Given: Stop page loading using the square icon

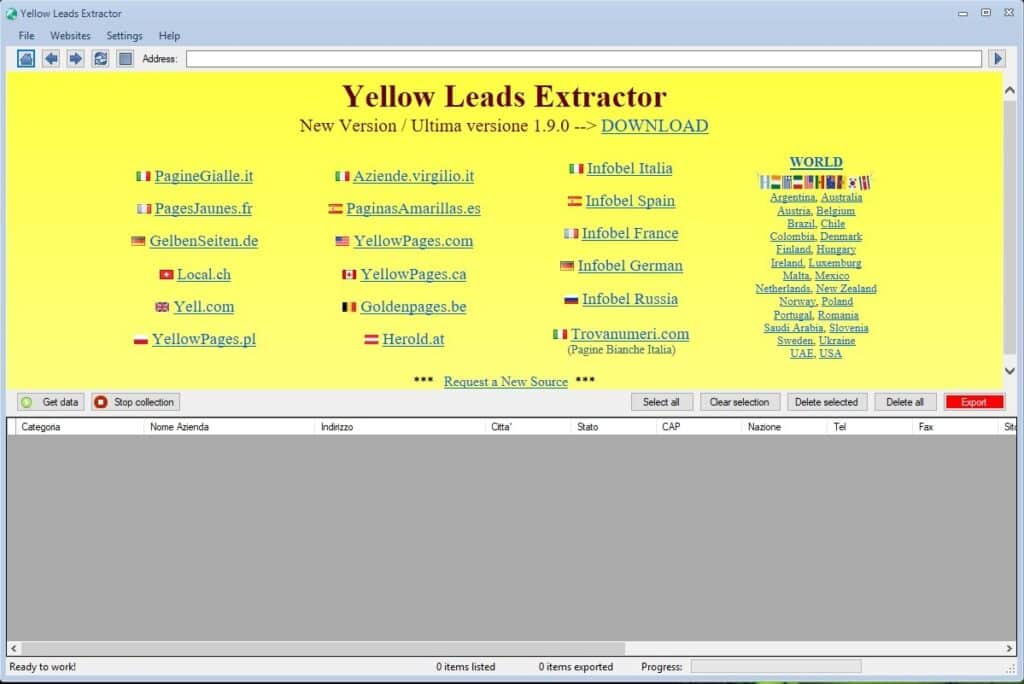Looking at the screenshot, I should 124,58.
